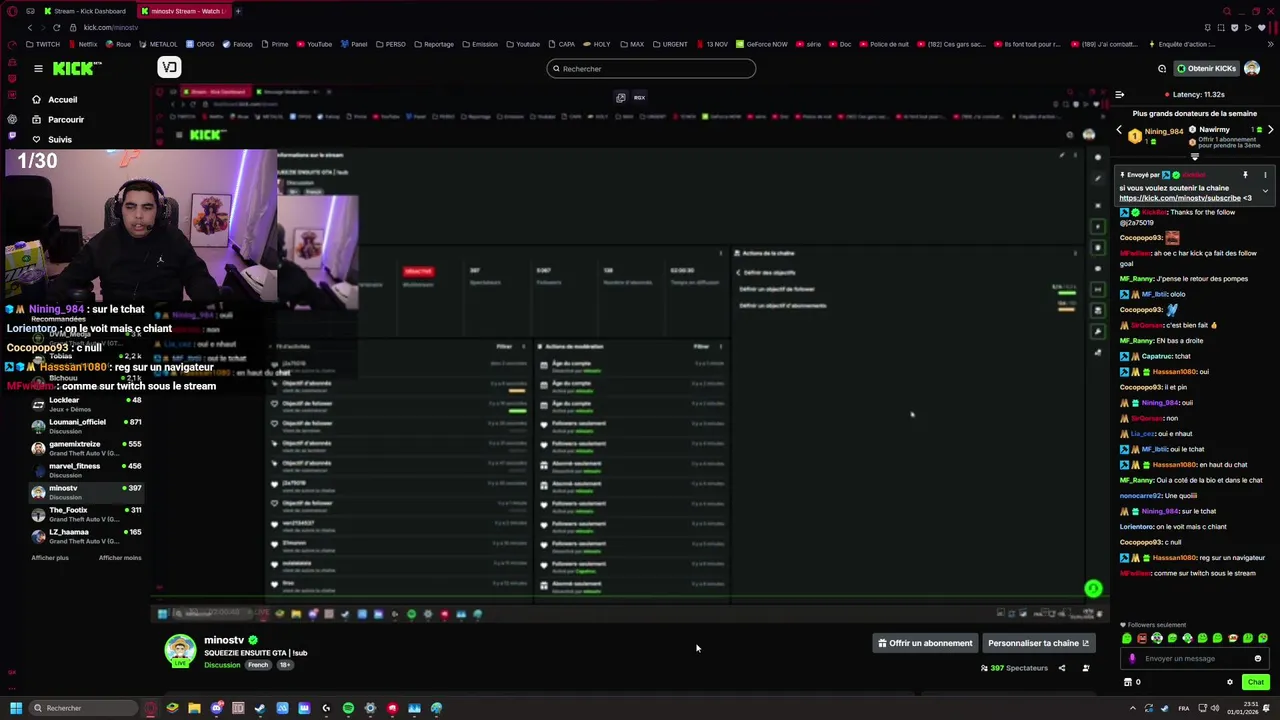1280x720 pixels.
Task: Type in Envoyer un message field
Action: 1194,658
